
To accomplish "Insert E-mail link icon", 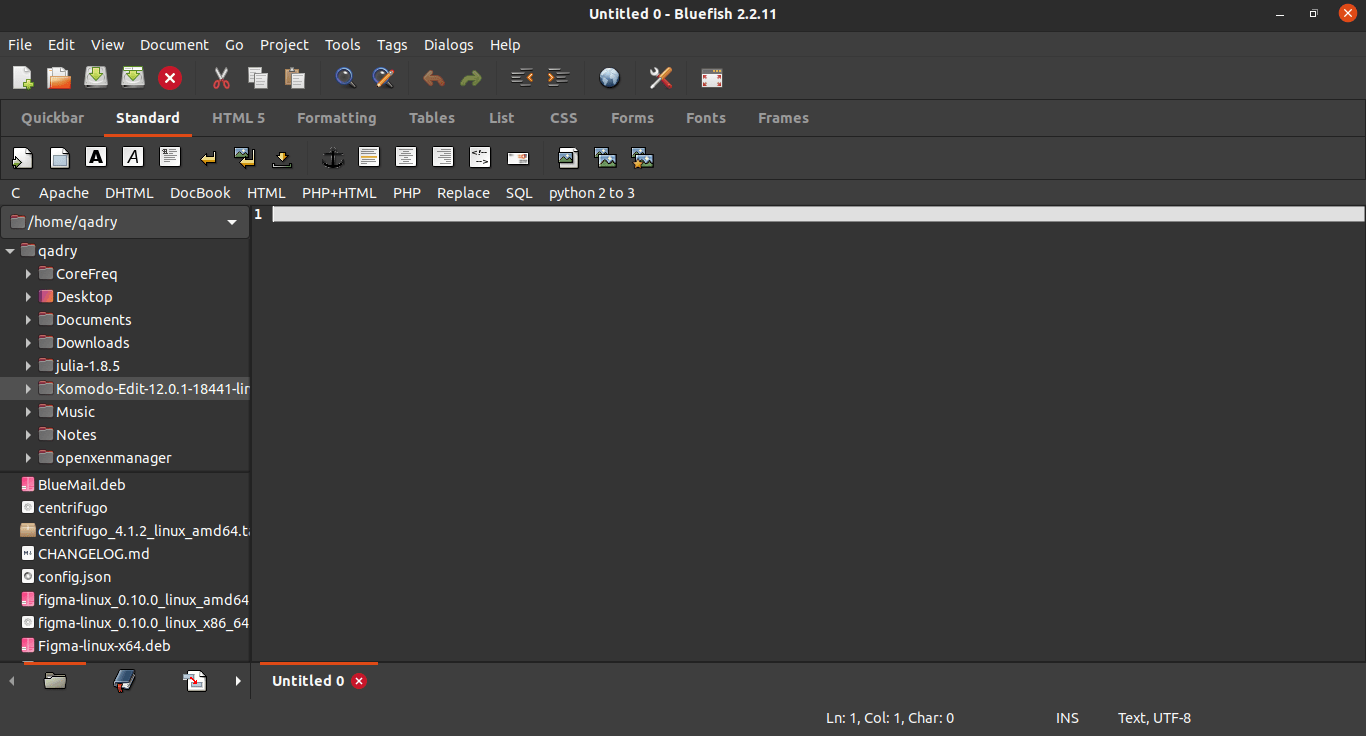I will [517, 158].
